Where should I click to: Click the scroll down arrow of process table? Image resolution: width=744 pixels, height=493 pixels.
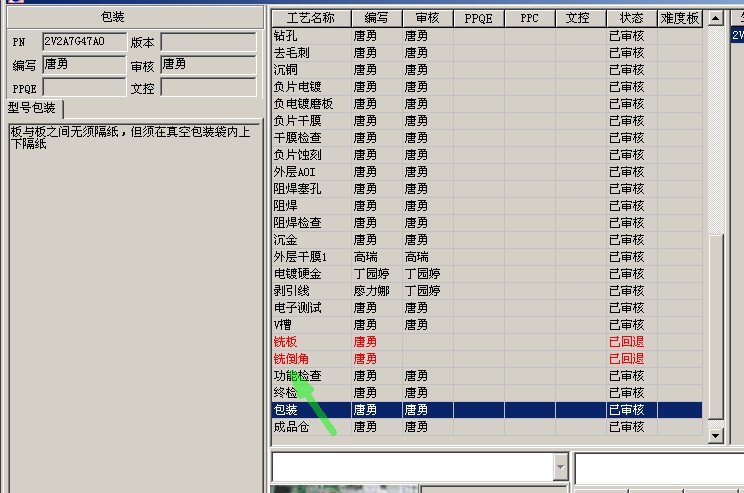tap(716, 436)
